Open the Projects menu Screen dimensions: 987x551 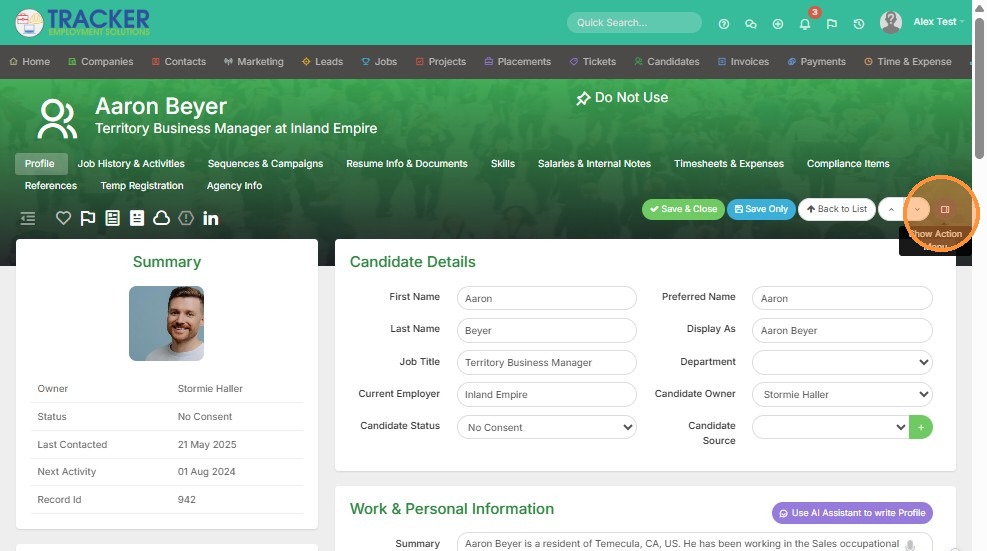coord(441,62)
